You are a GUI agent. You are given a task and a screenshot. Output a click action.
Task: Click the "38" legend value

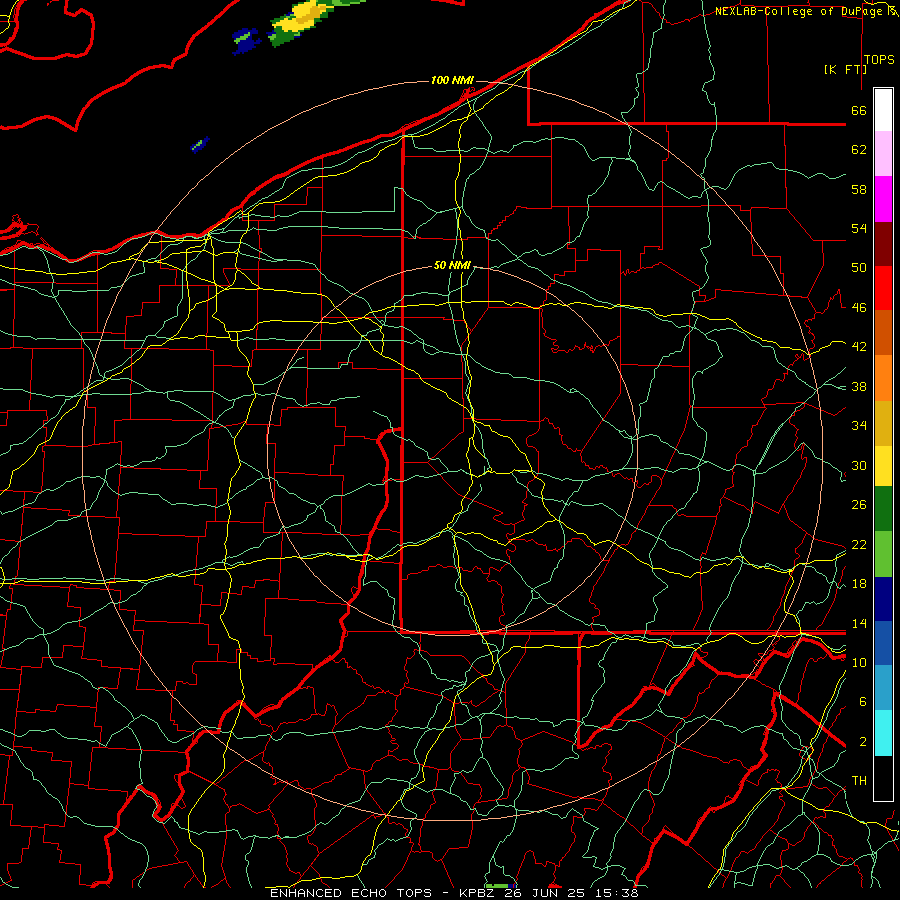pyautogui.click(x=859, y=387)
